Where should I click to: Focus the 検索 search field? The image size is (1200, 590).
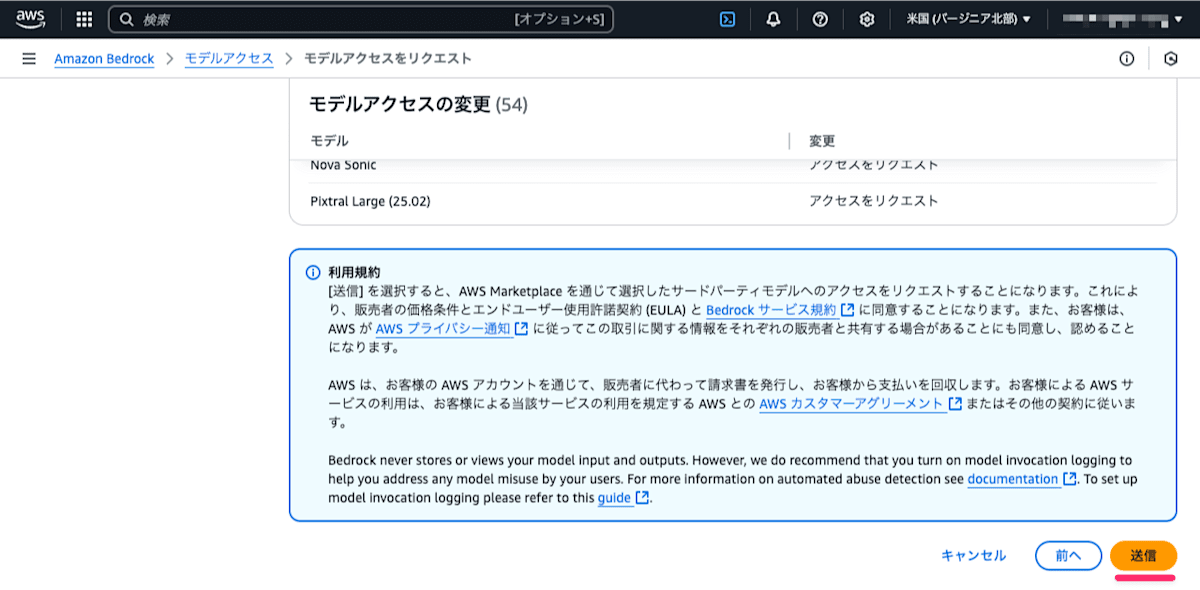tap(360, 19)
